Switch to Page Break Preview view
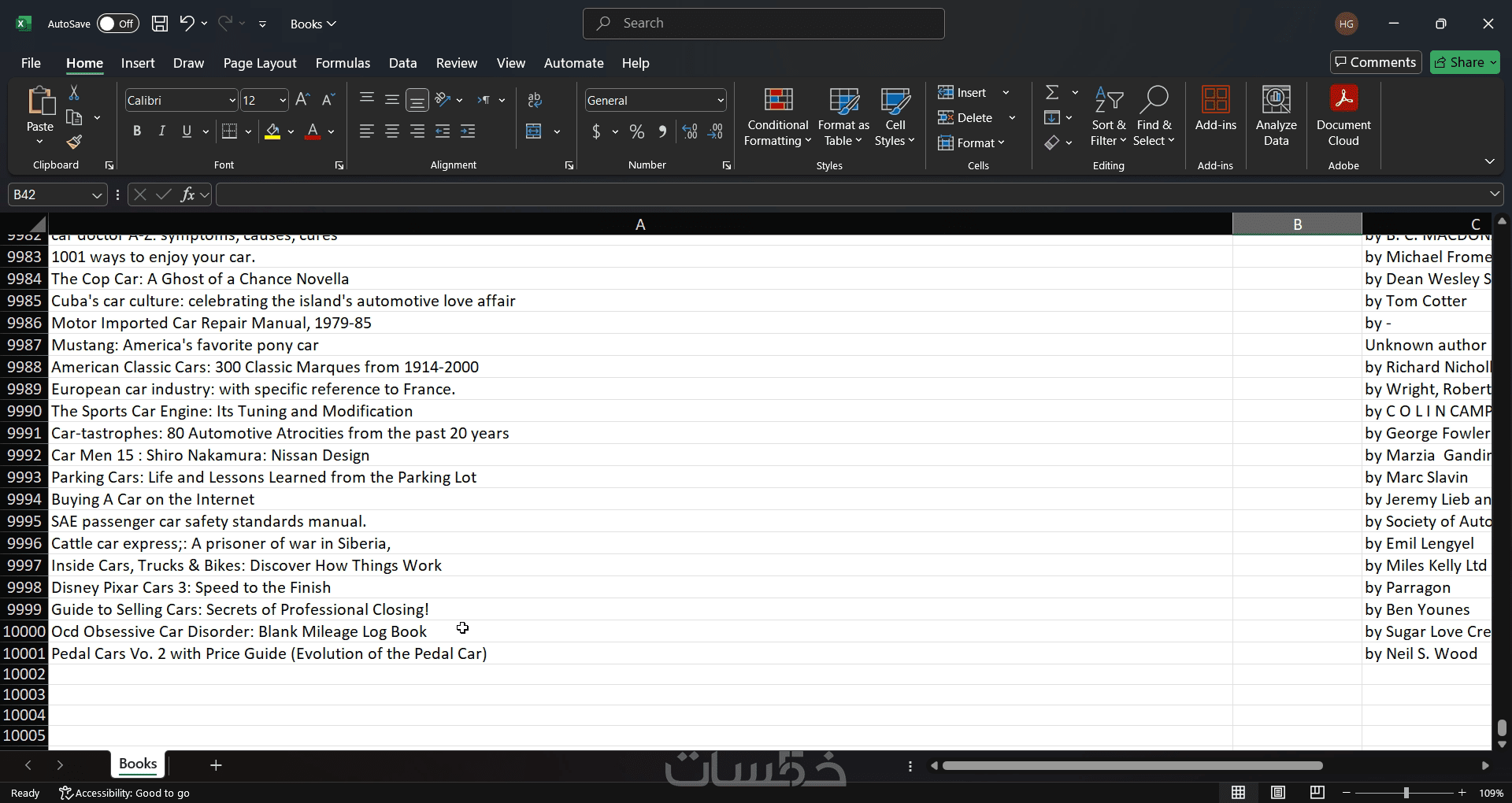The image size is (1512, 803). tap(1317, 793)
